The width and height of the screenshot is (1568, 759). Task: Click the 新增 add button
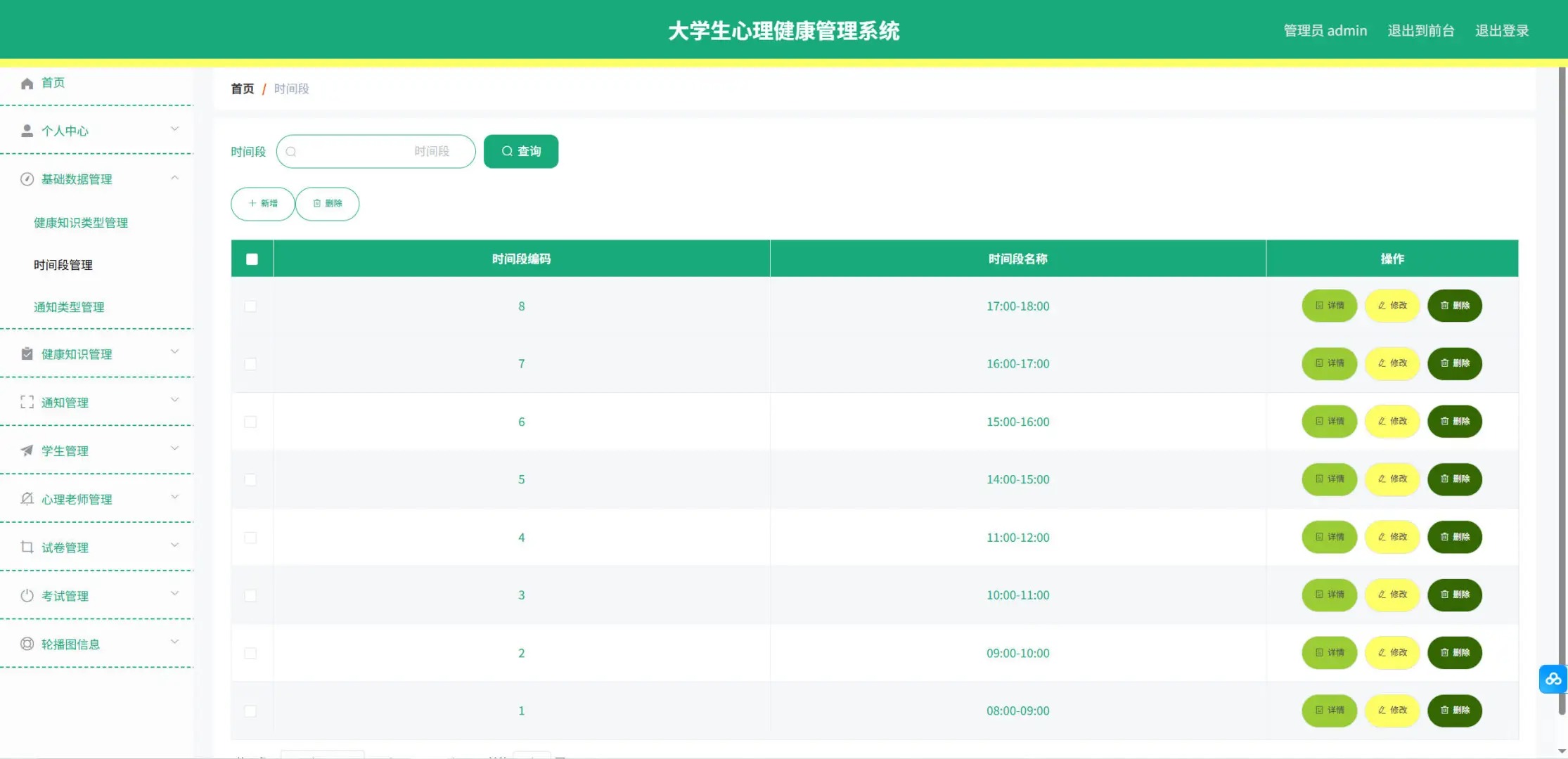click(263, 204)
